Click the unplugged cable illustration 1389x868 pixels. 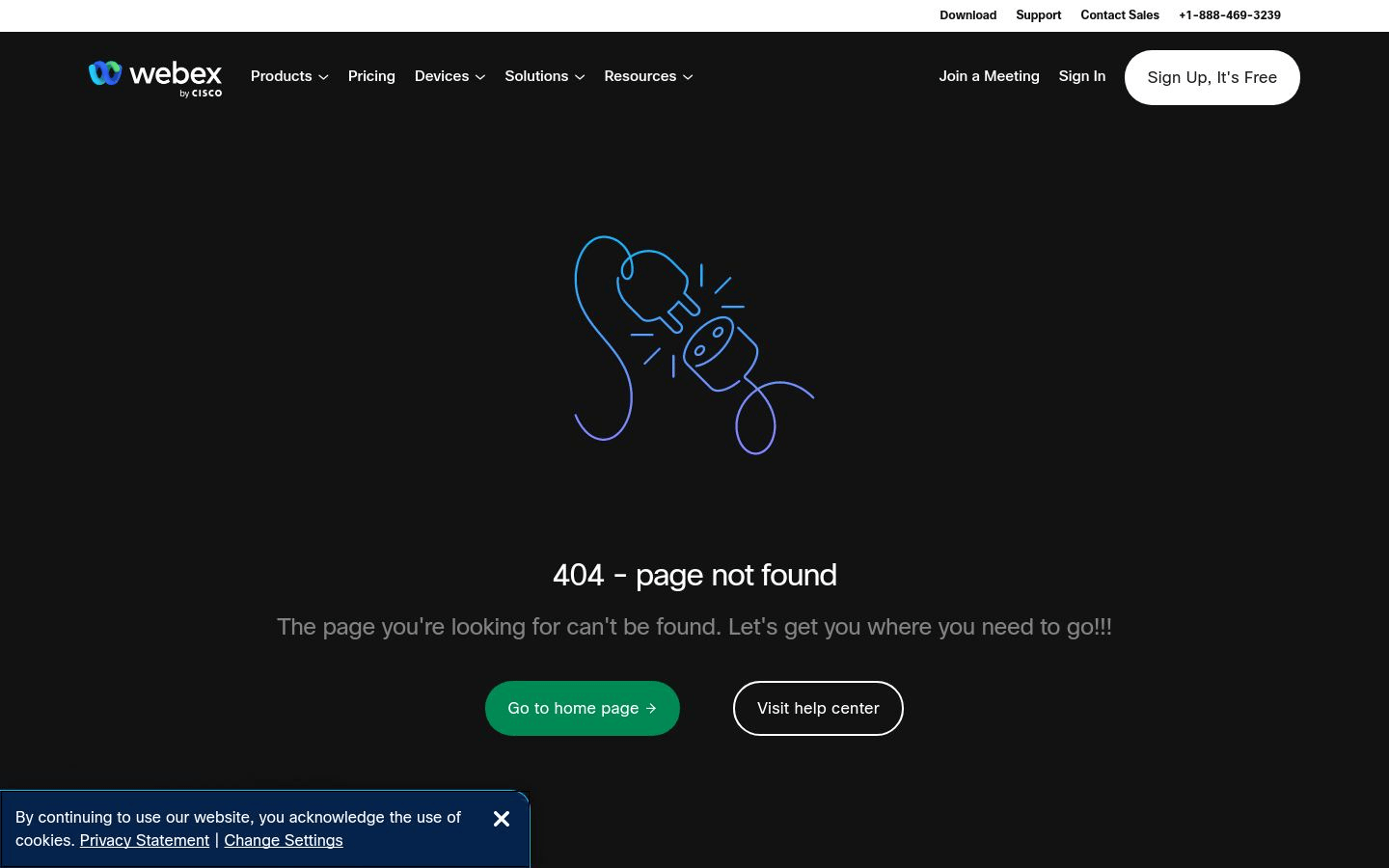click(694, 345)
